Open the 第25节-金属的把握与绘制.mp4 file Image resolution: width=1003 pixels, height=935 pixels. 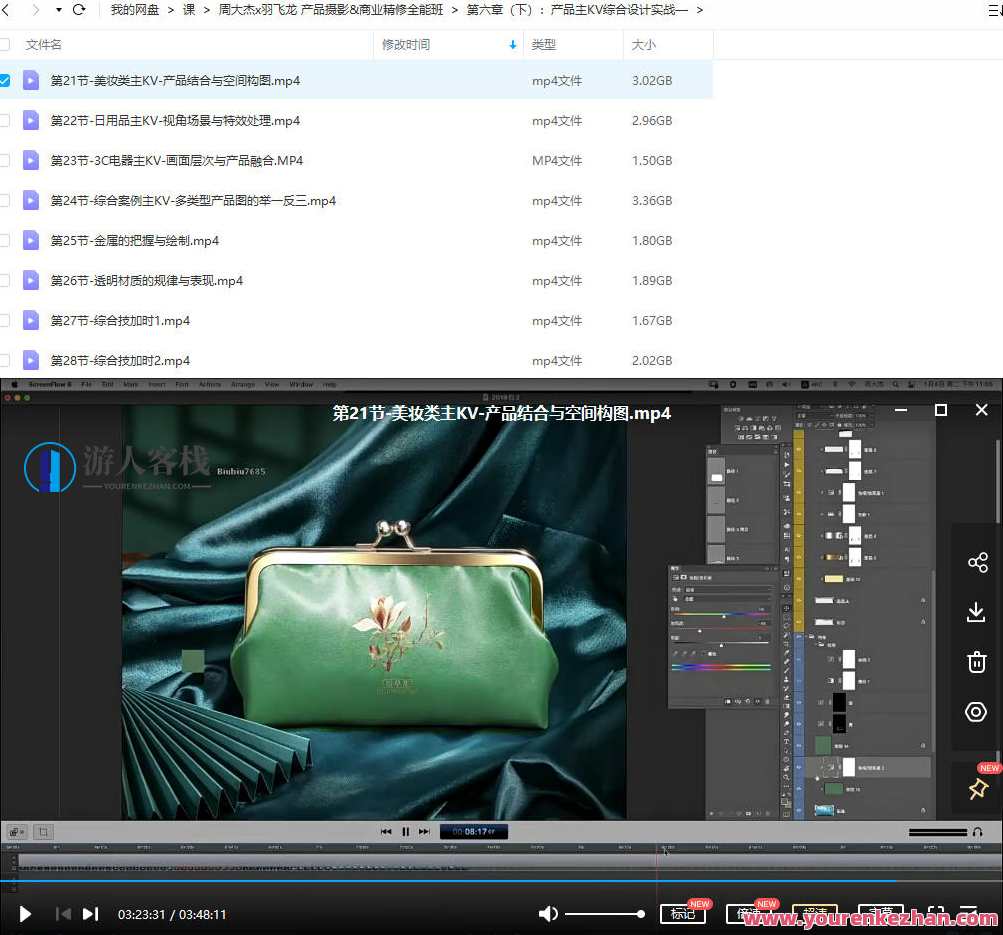135,241
